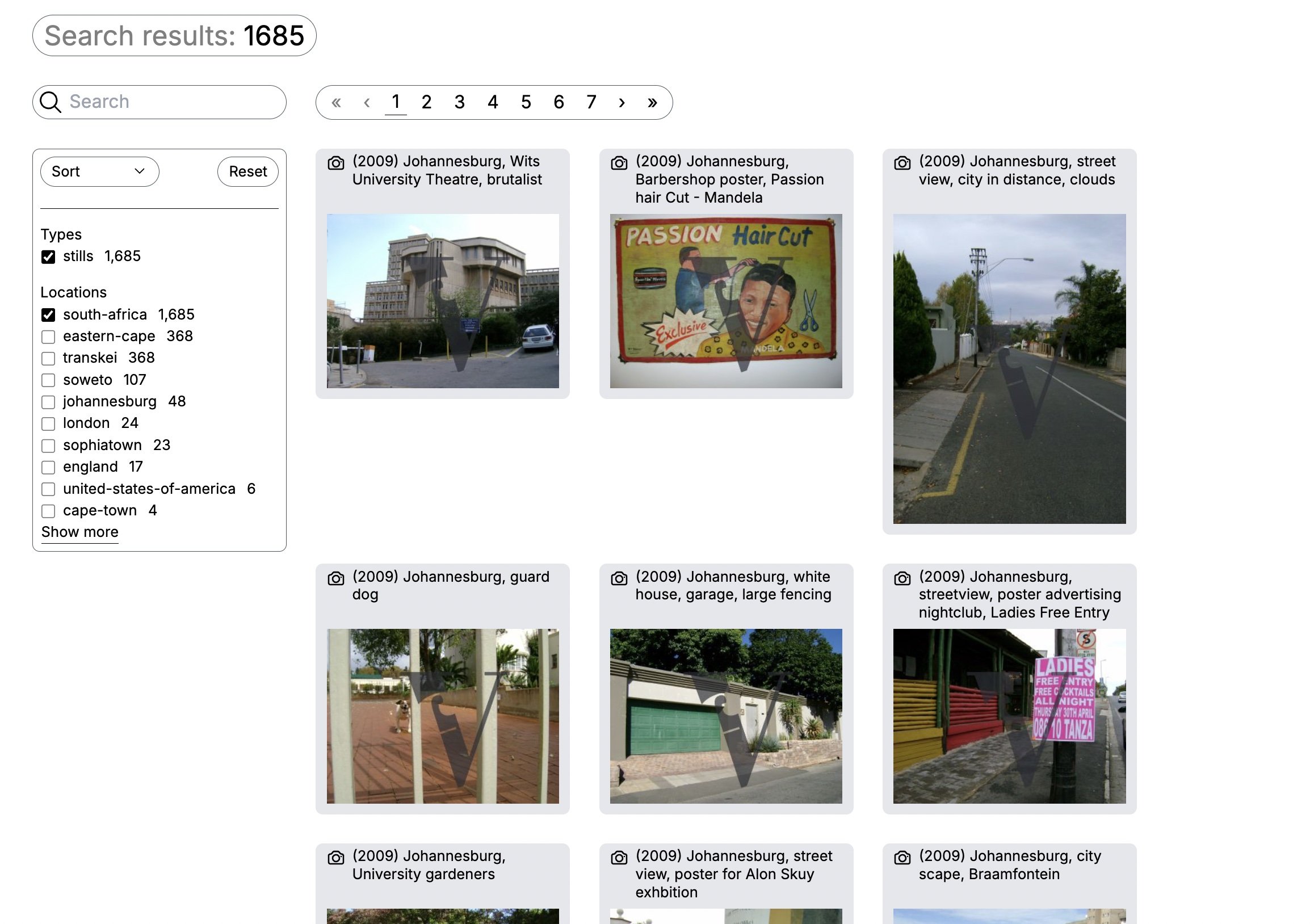The image size is (1310, 924).
Task: Go to first page with double-left arrow
Action: point(336,103)
